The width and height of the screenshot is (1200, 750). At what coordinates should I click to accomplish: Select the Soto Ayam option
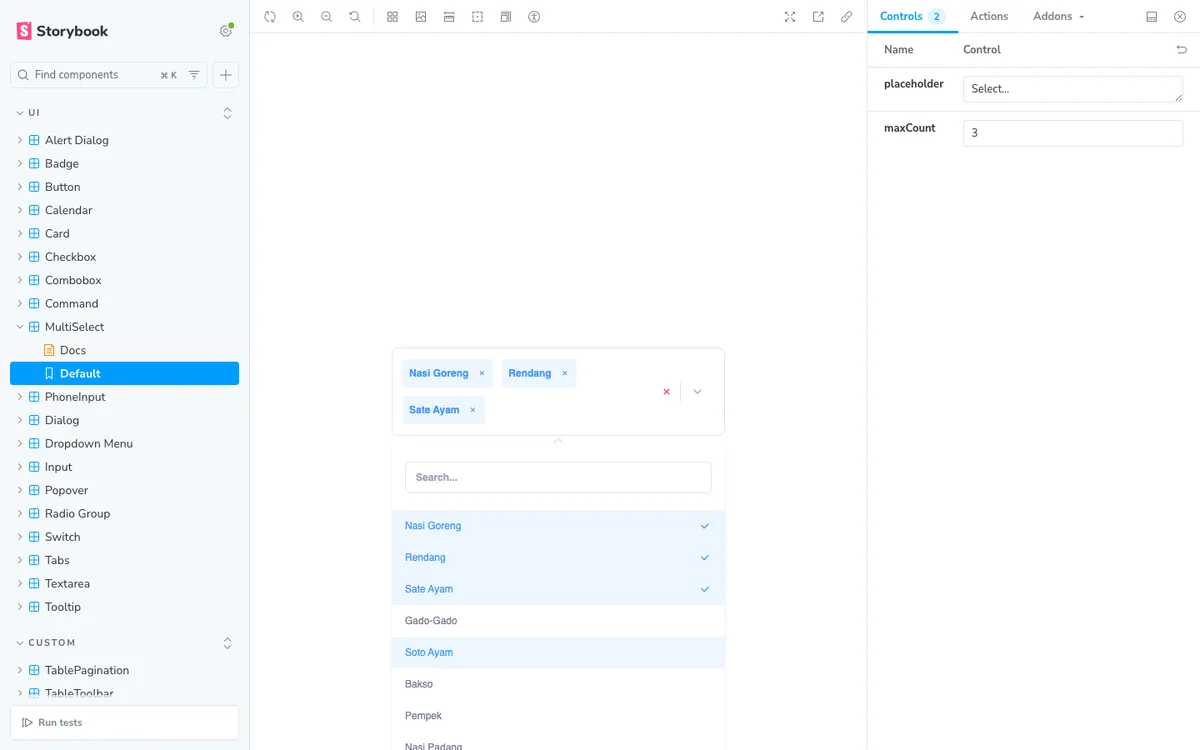[558, 653]
